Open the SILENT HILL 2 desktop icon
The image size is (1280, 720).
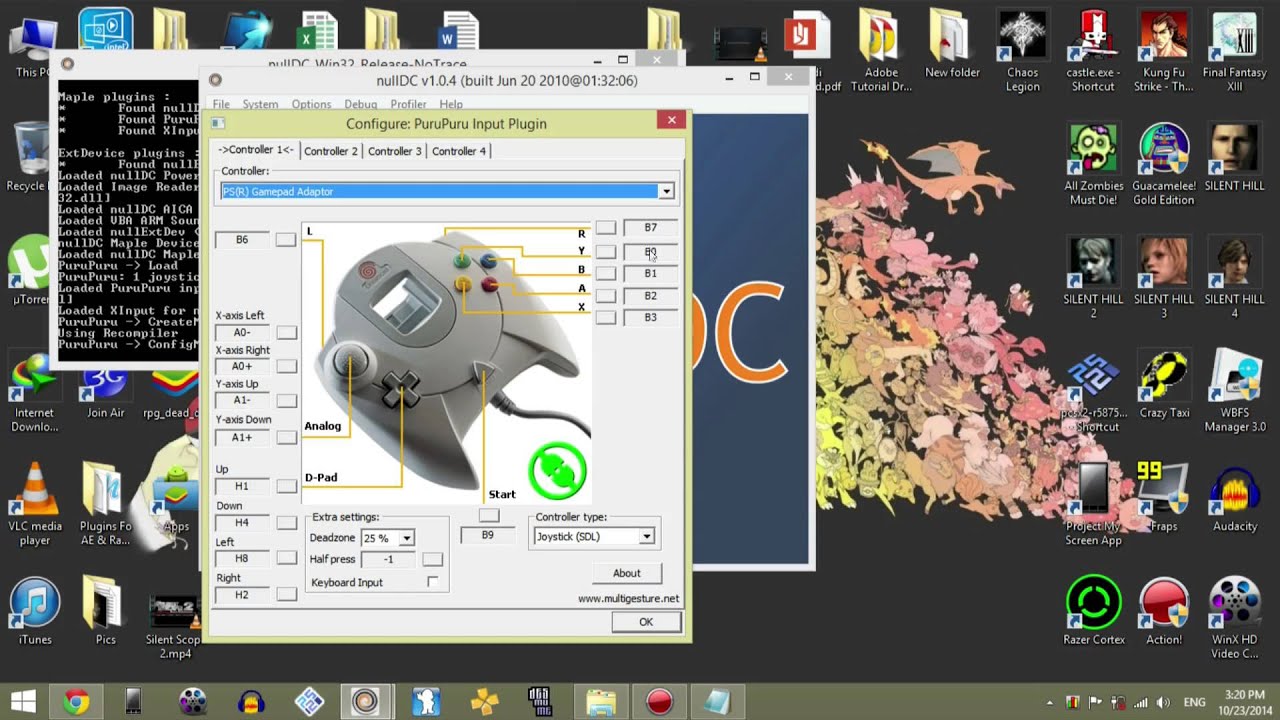[x=1093, y=278]
